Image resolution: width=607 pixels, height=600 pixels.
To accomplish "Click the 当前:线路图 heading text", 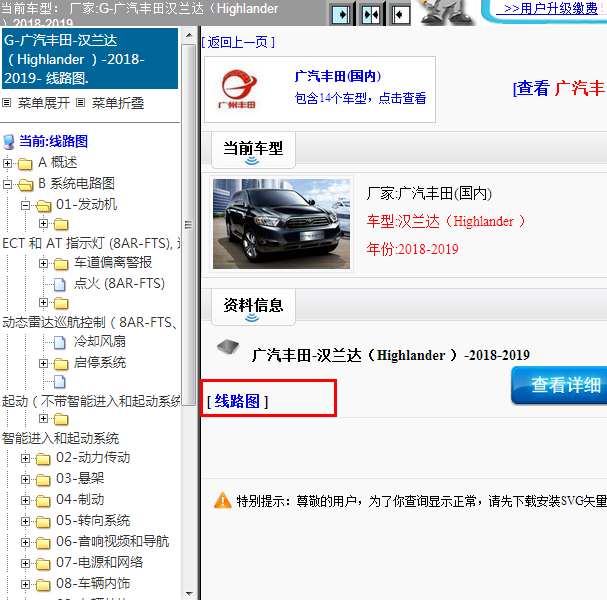I will tap(53, 141).
